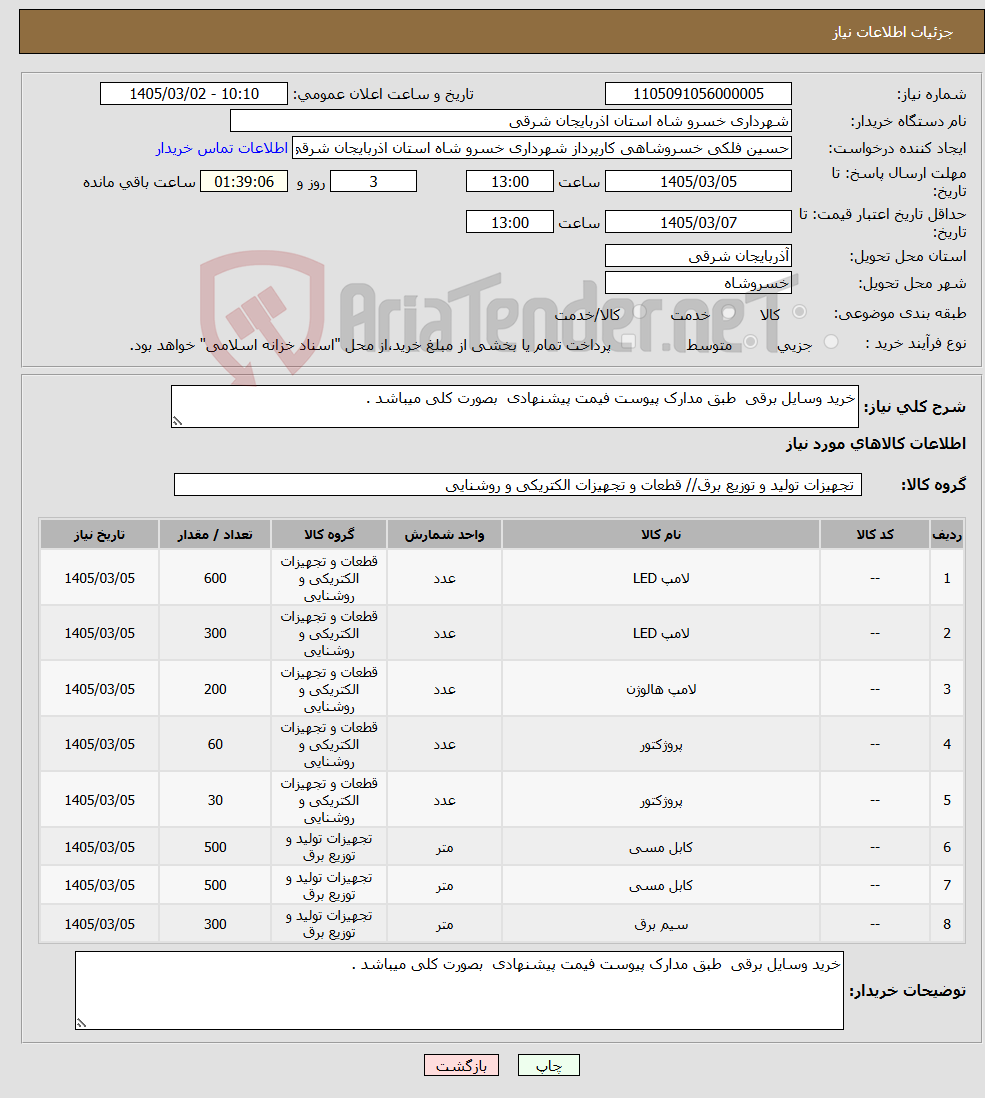Click the ردیف column header
The width and height of the screenshot is (985, 1098).
click(x=947, y=534)
